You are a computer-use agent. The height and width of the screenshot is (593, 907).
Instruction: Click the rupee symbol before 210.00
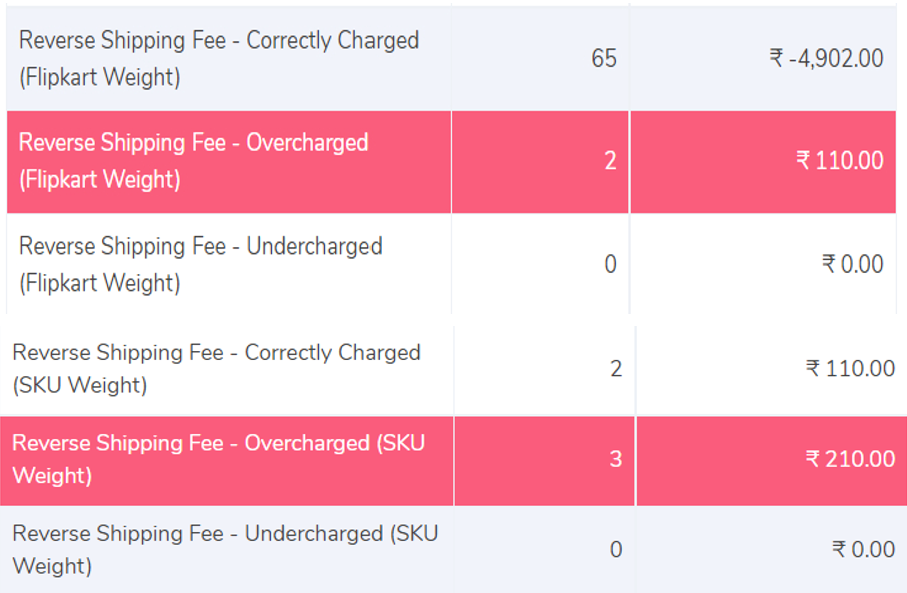[x=813, y=459]
